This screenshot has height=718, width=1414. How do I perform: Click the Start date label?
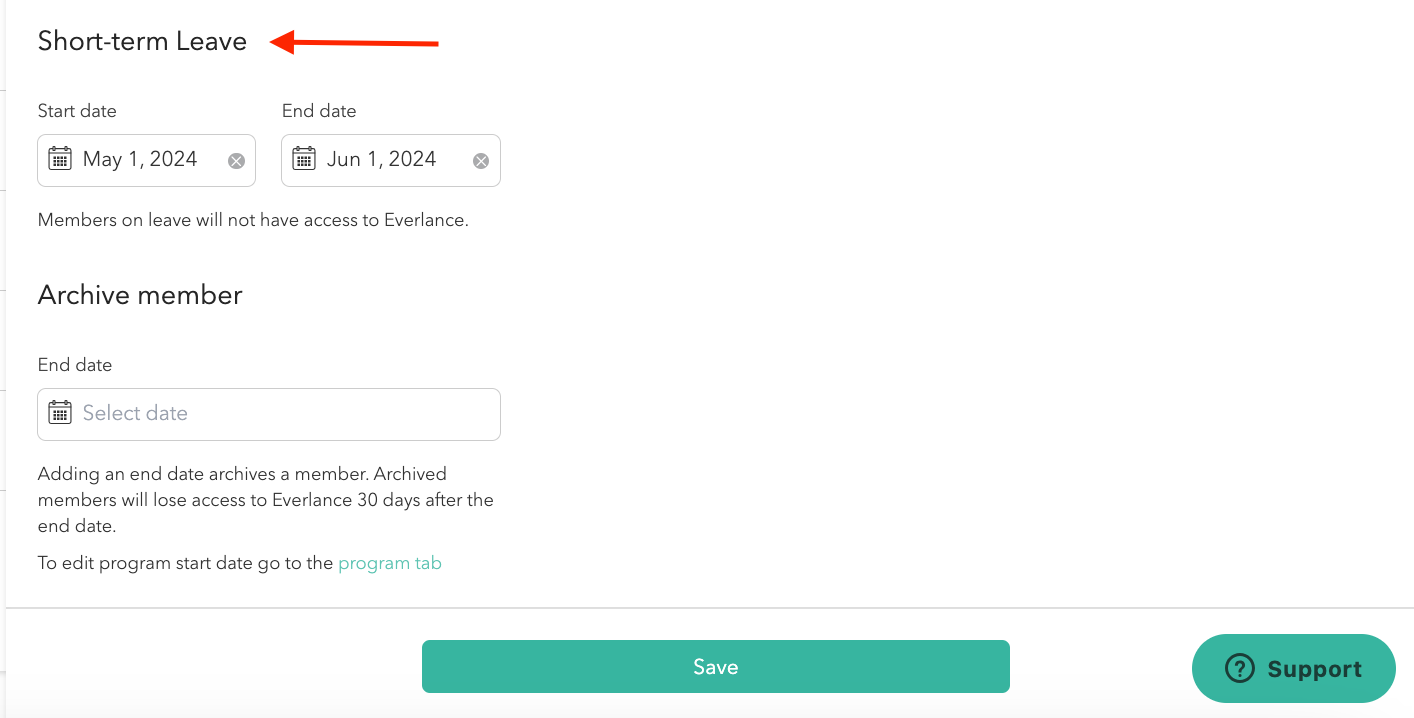pyautogui.click(x=77, y=111)
